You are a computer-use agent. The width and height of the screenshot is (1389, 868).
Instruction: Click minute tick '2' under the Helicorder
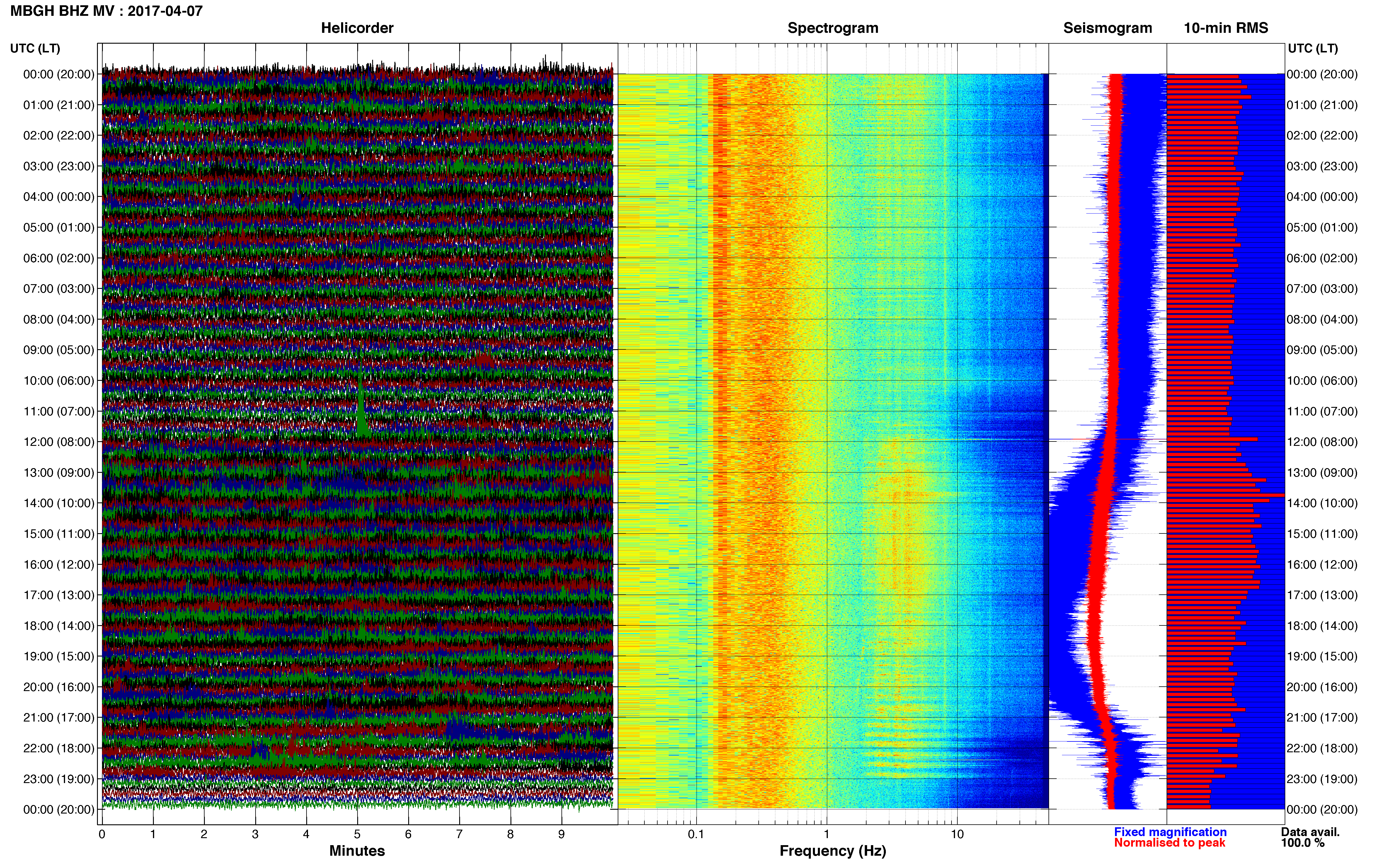coord(204,834)
